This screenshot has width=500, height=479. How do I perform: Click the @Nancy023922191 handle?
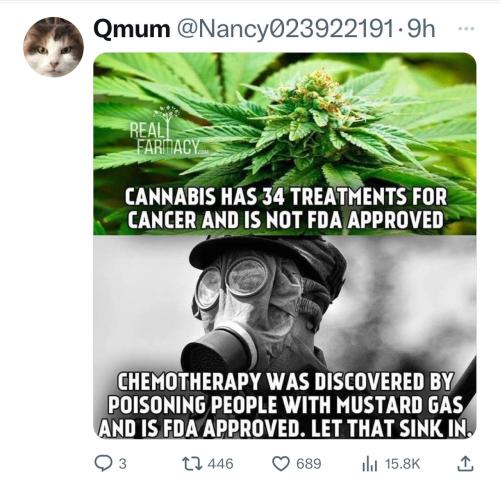tap(285, 29)
